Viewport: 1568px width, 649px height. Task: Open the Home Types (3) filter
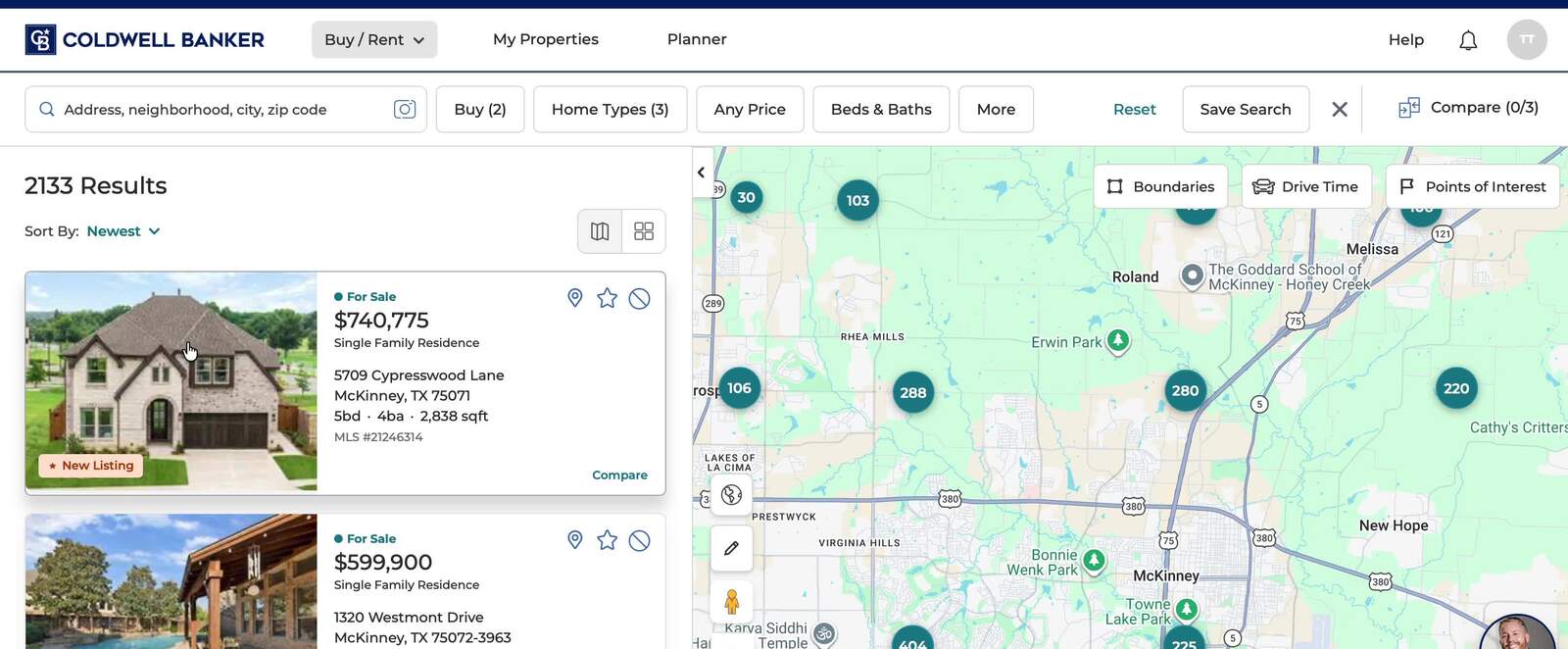(x=610, y=109)
